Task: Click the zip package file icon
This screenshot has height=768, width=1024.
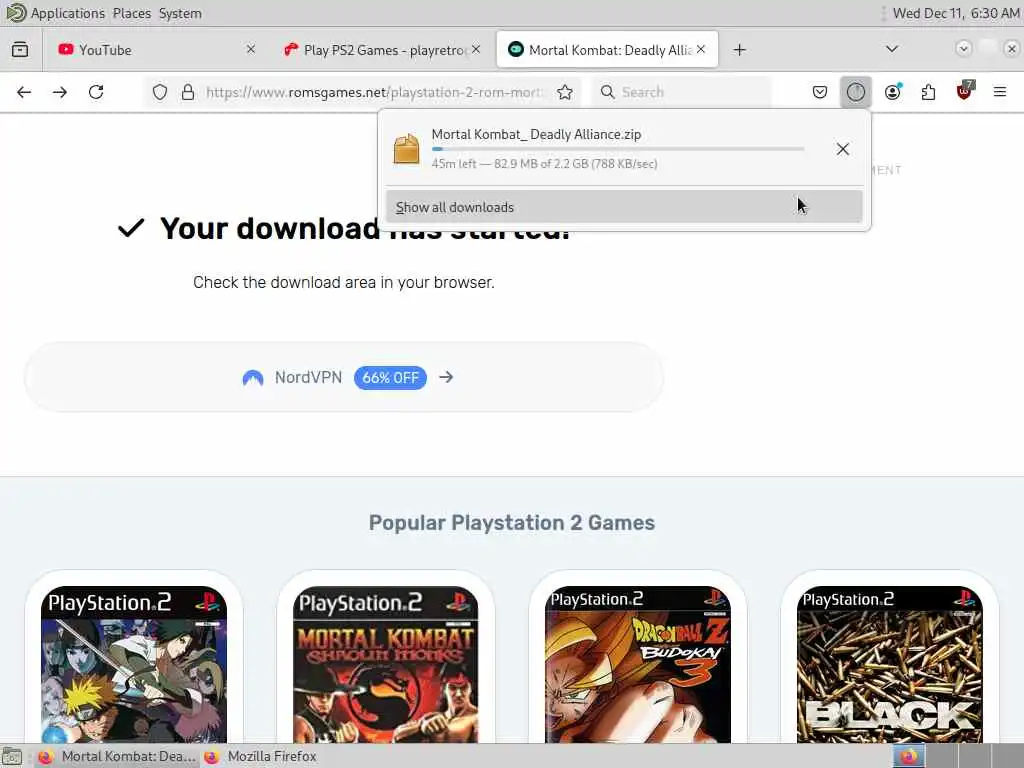Action: (406, 149)
